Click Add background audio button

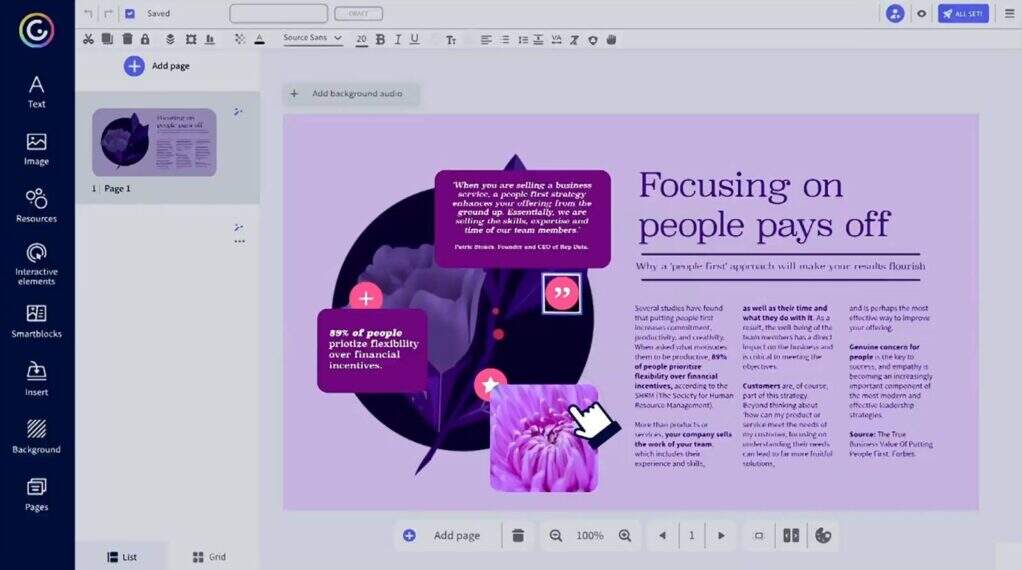[x=349, y=94]
